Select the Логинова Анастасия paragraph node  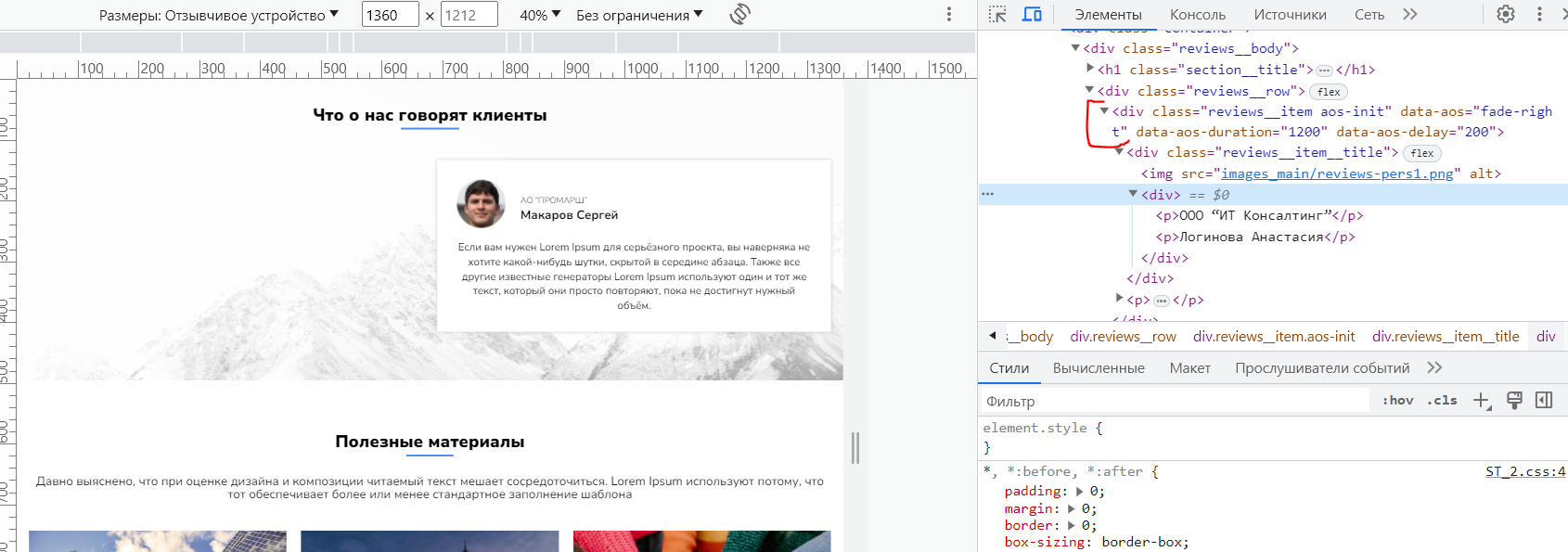[1255, 237]
